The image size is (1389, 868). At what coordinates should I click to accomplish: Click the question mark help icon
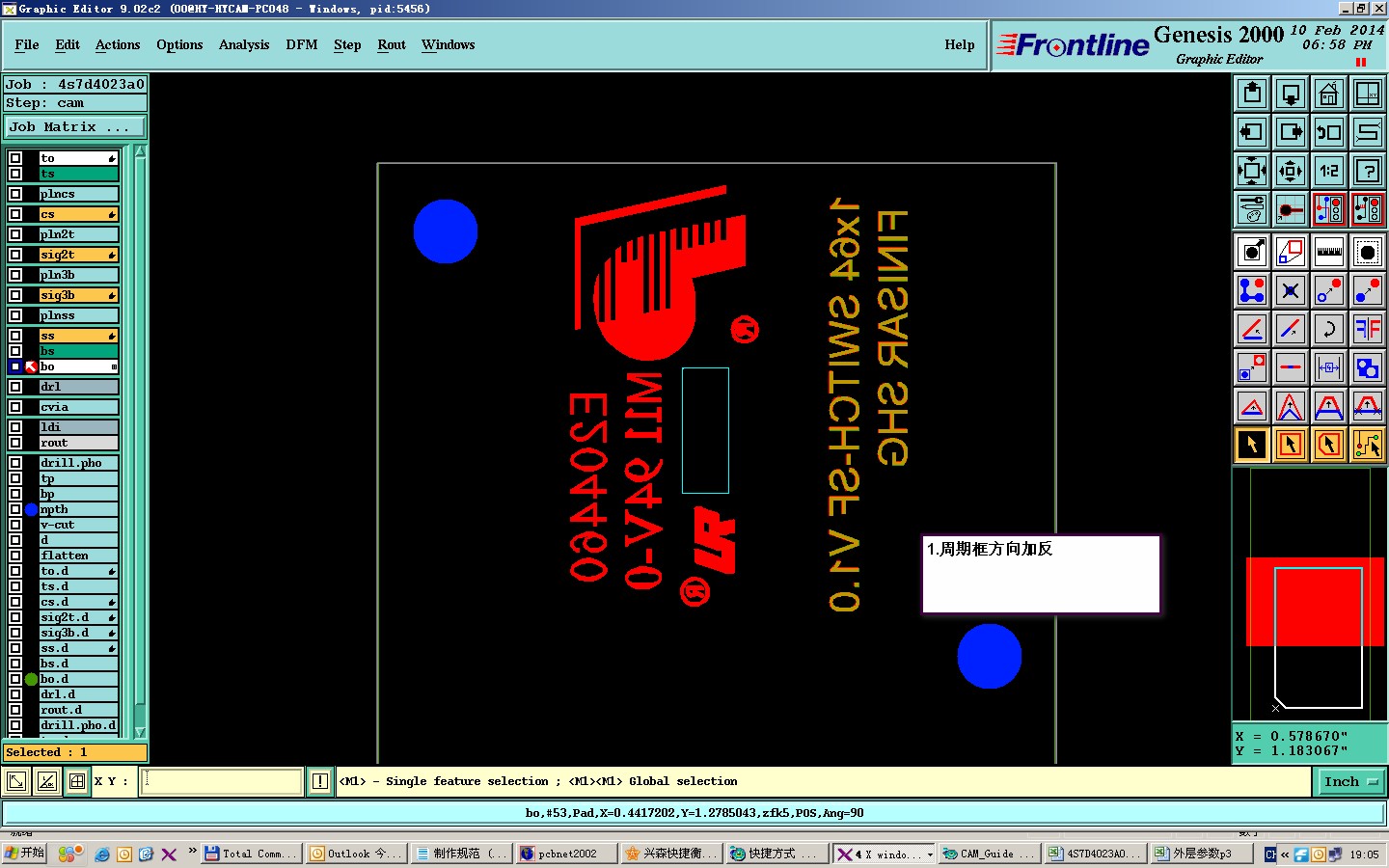pyautogui.click(x=1368, y=171)
